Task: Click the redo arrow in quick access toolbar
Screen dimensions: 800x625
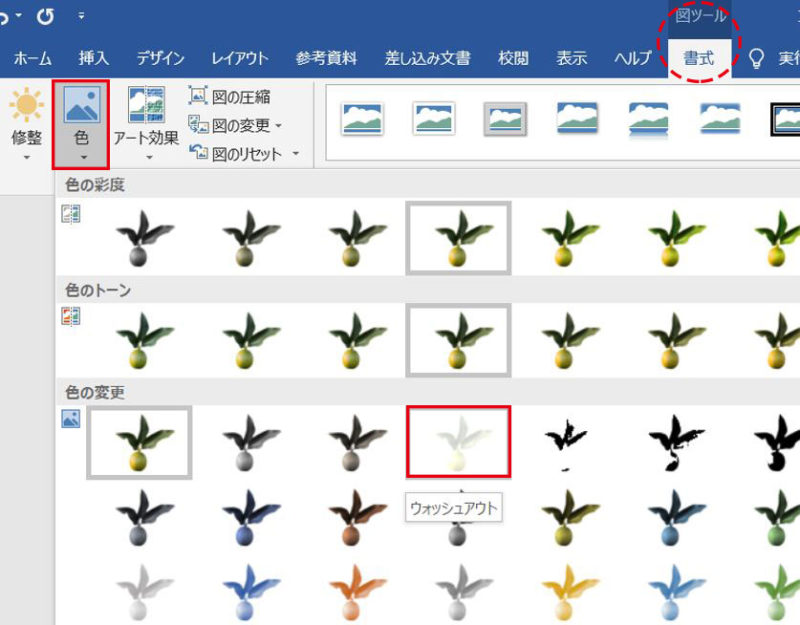Action: pyautogui.click(x=45, y=16)
